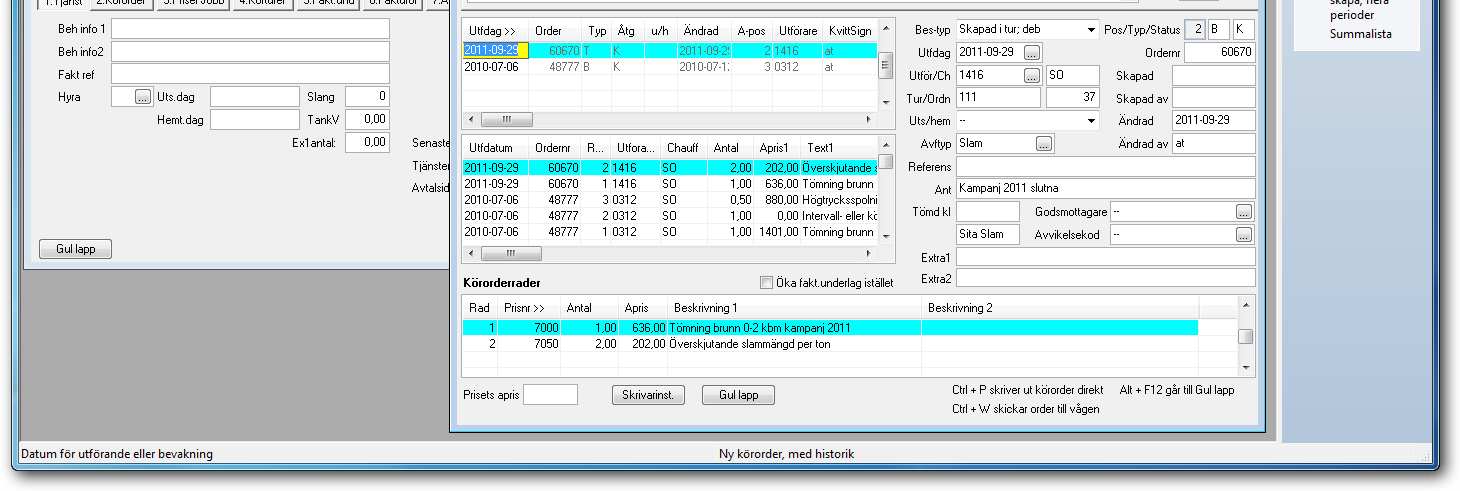Open the Avvikelsekod browse button
The width and height of the screenshot is (1460, 491).
click(x=1244, y=235)
